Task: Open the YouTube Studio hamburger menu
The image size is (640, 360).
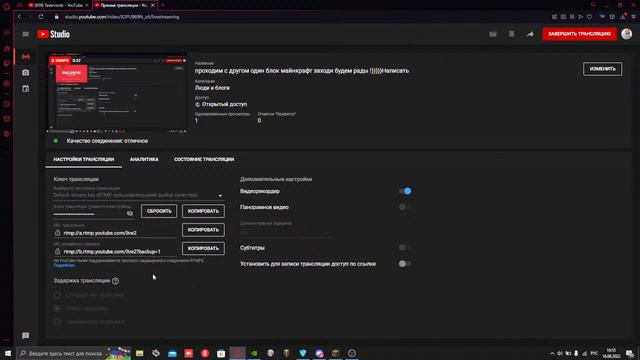Action: tap(25, 34)
